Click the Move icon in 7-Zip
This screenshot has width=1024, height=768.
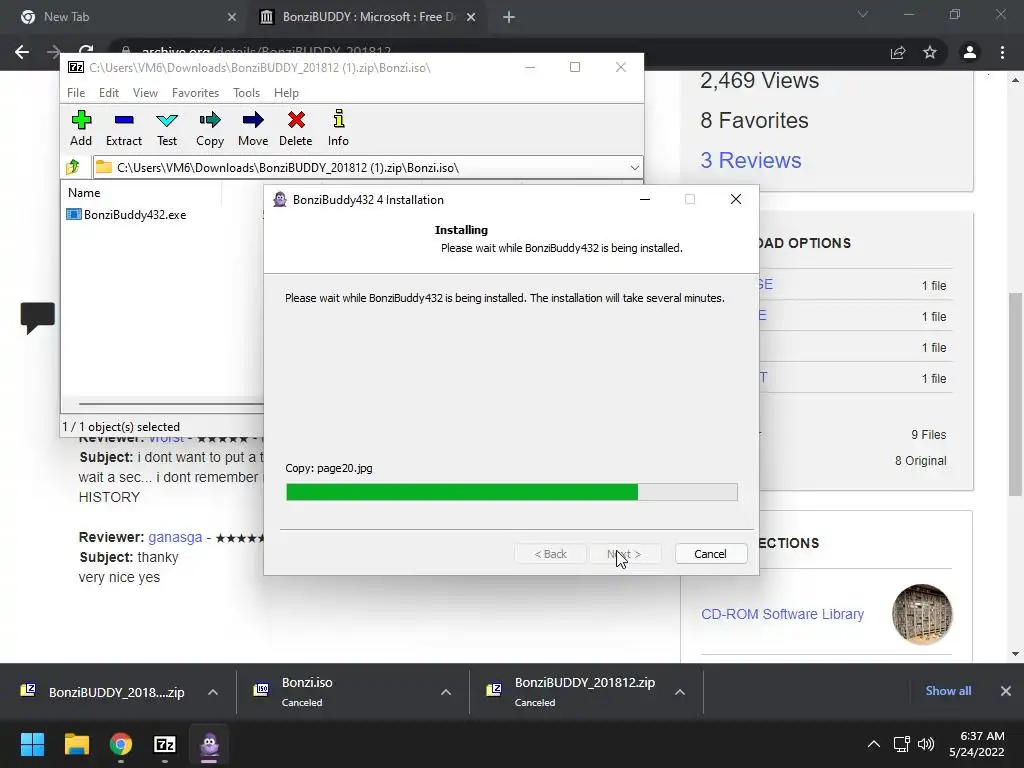coord(253,129)
